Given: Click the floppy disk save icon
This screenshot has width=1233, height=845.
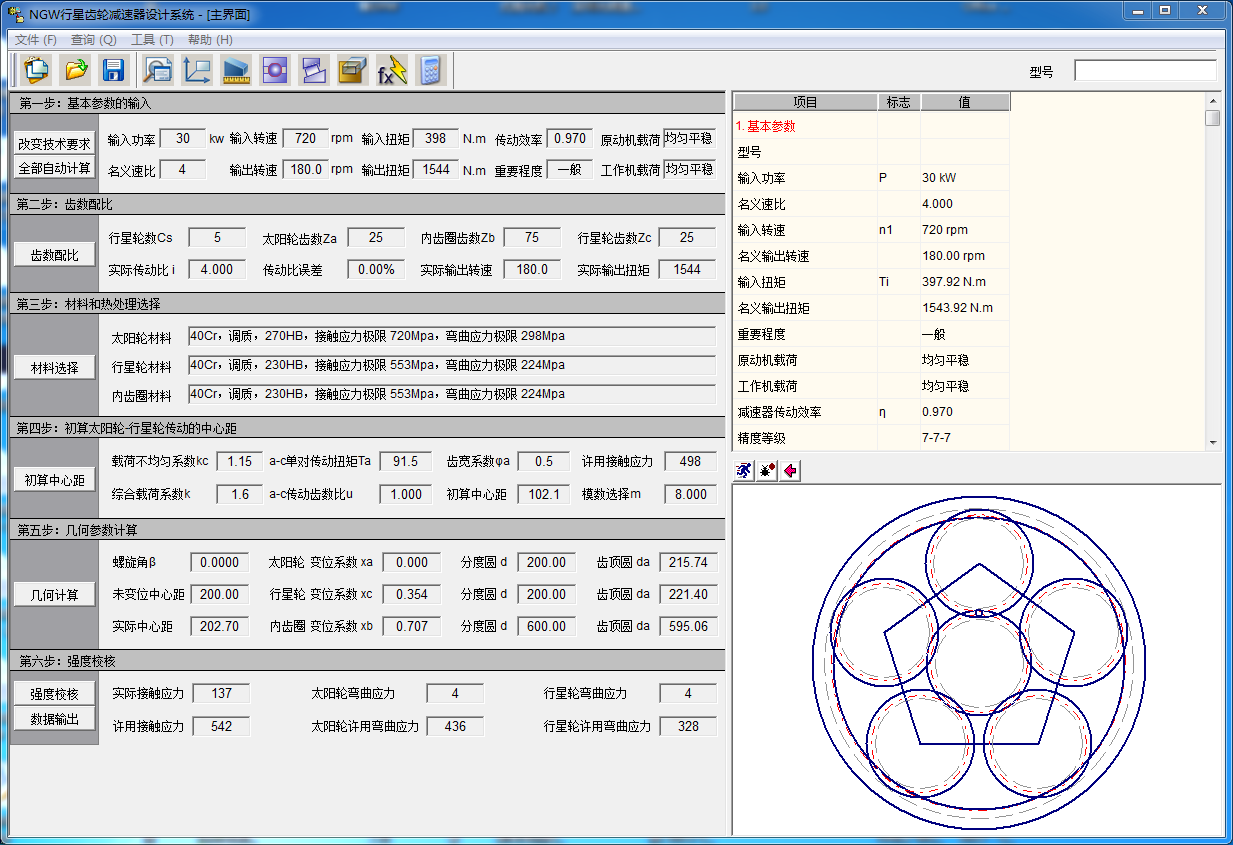Looking at the screenshot, I should point(113,70).
